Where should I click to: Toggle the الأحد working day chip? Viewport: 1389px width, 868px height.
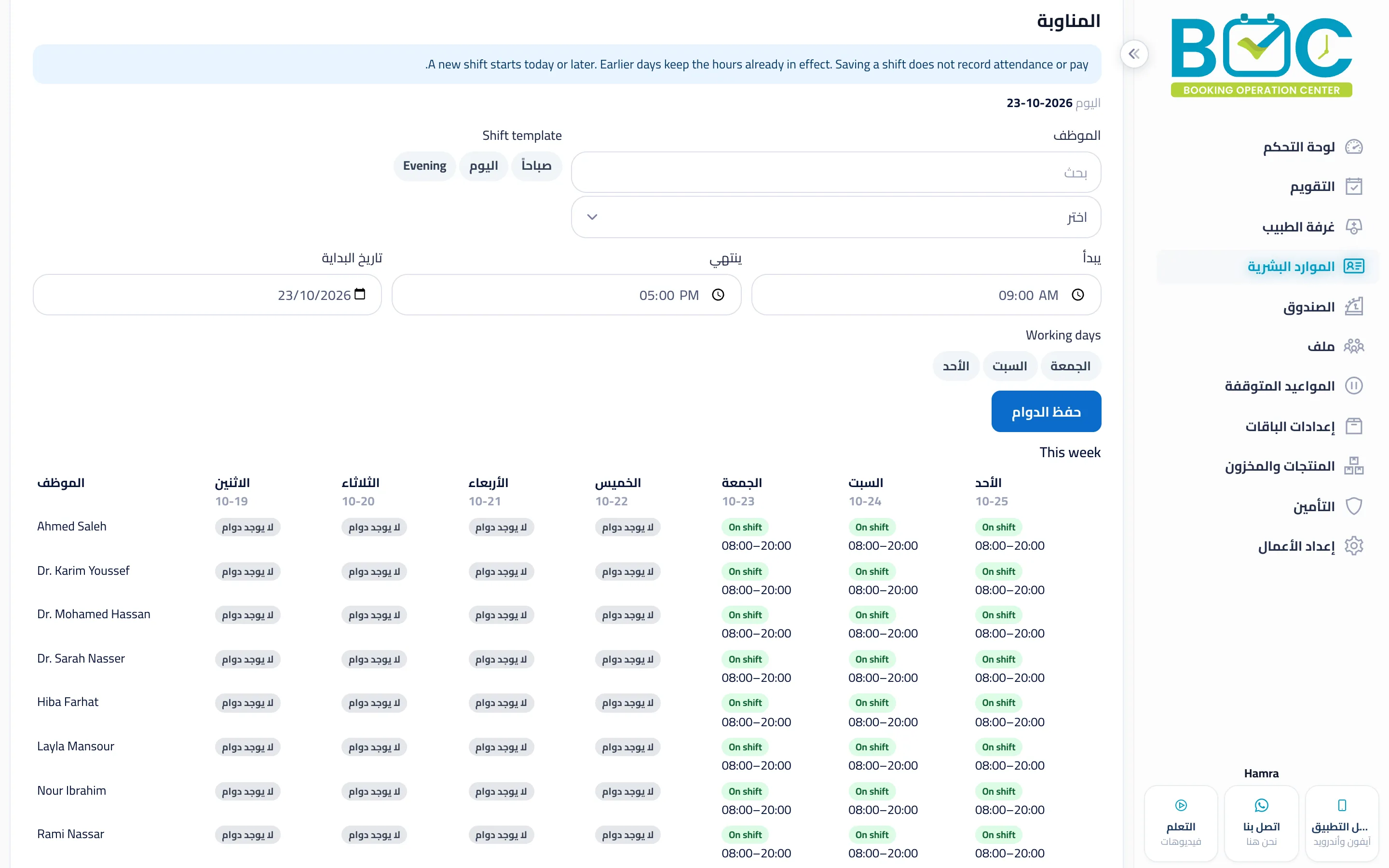(x=955, y=366)
